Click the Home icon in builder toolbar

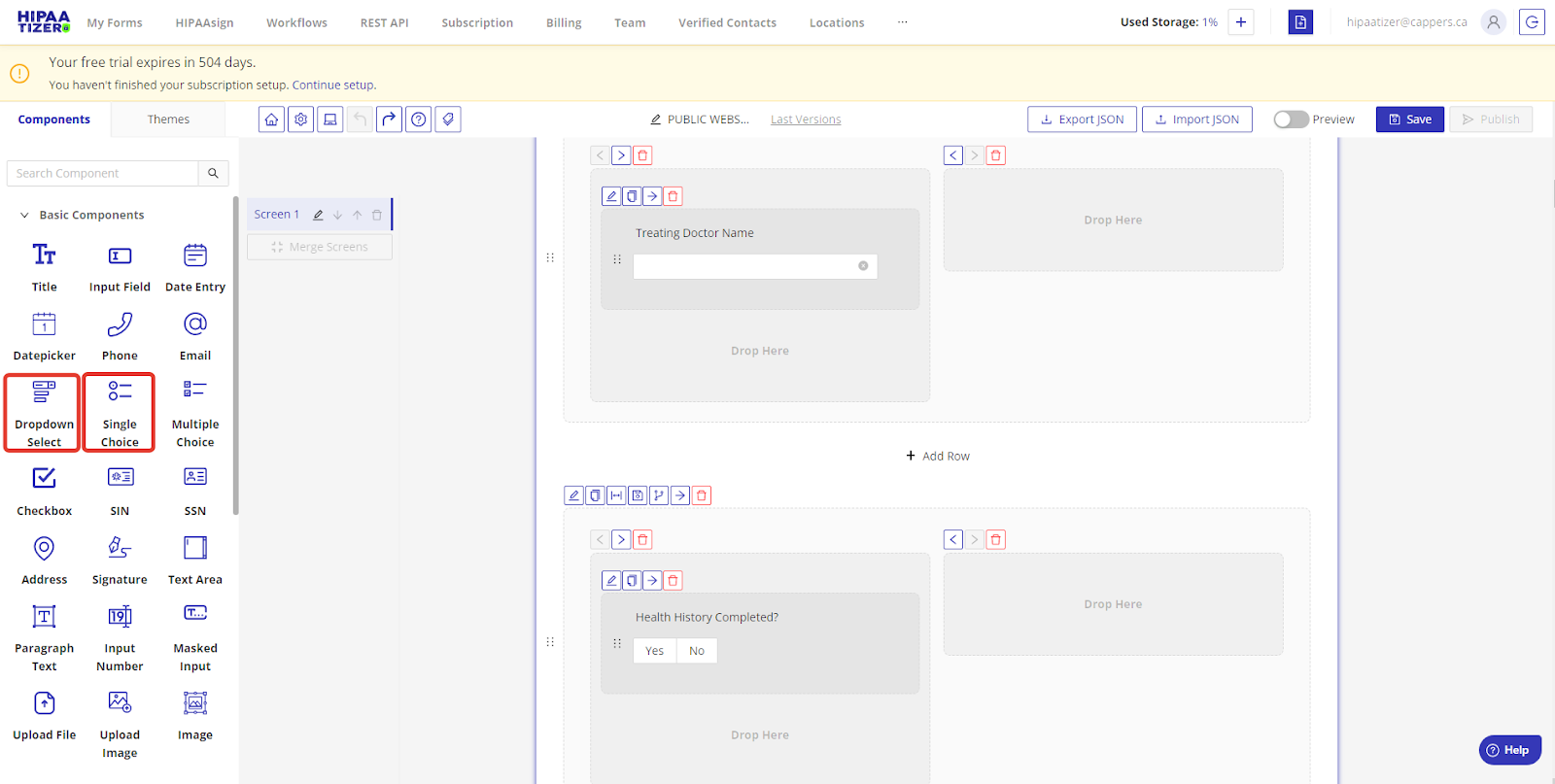click(271, 119)
